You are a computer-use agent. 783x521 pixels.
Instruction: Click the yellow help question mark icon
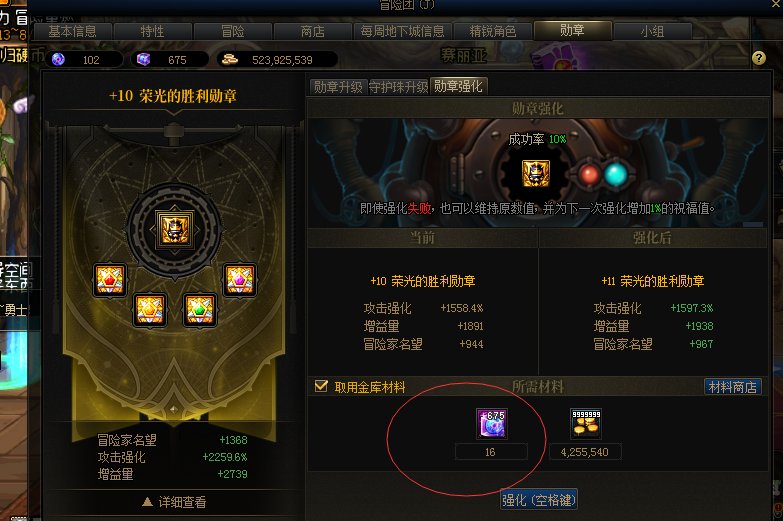coord(759,58)
